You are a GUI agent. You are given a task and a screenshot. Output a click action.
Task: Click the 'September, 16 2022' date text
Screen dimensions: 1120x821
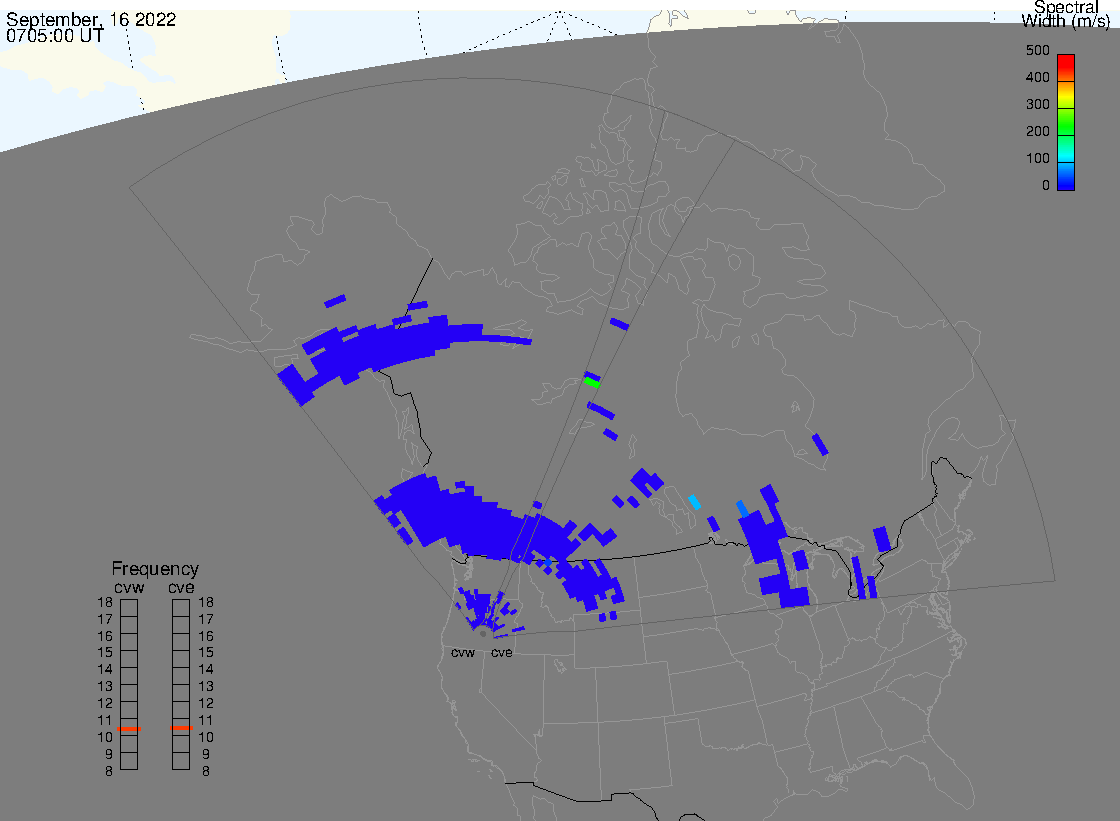91,19
